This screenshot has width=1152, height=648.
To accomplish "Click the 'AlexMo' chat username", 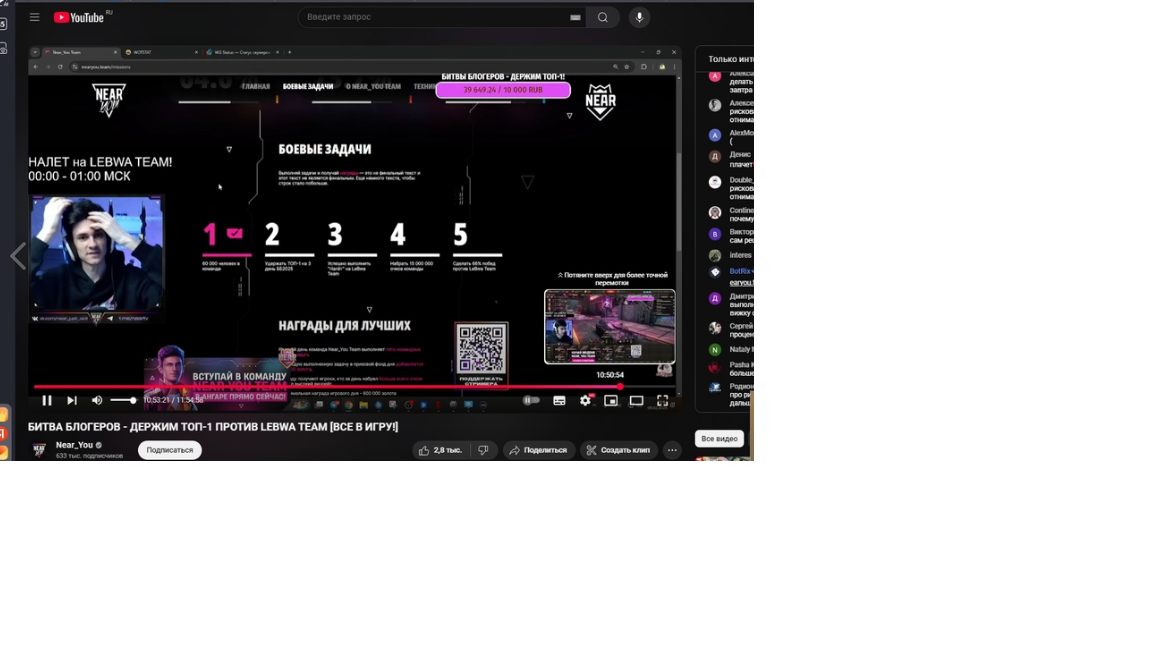I will [741, 133].
